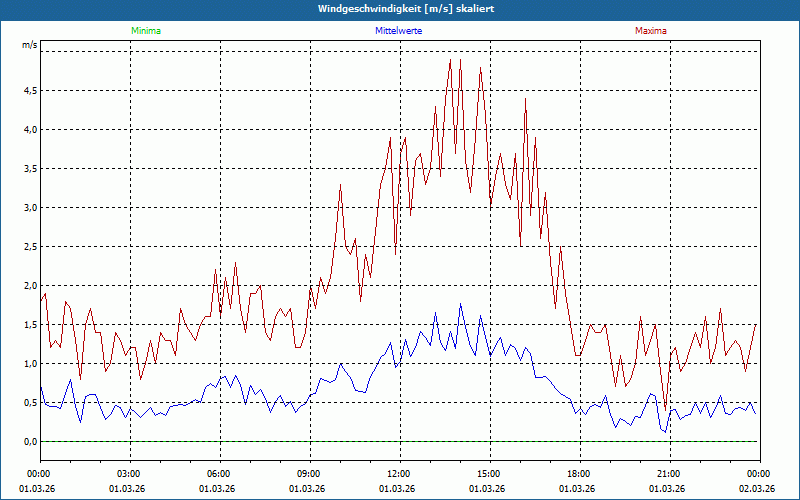This screenshot has height=500, width=800.
Task: Click the 1,0 y-axis value
Action: point(31,364)
